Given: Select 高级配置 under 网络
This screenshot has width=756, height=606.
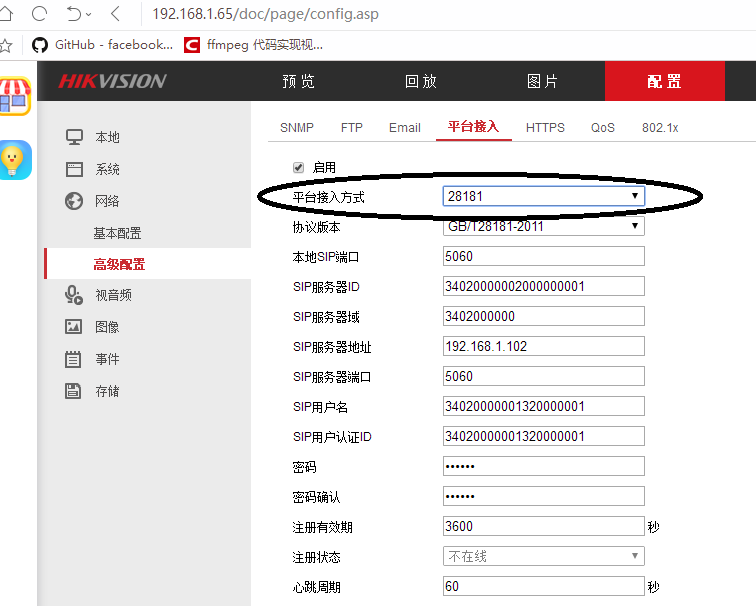Looking at the screenshot, I should 119,264.
